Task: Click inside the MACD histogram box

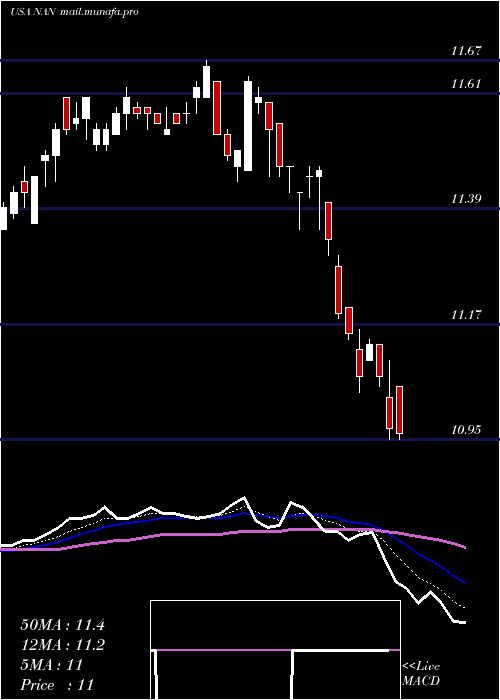Action: (x=275, y=650)
